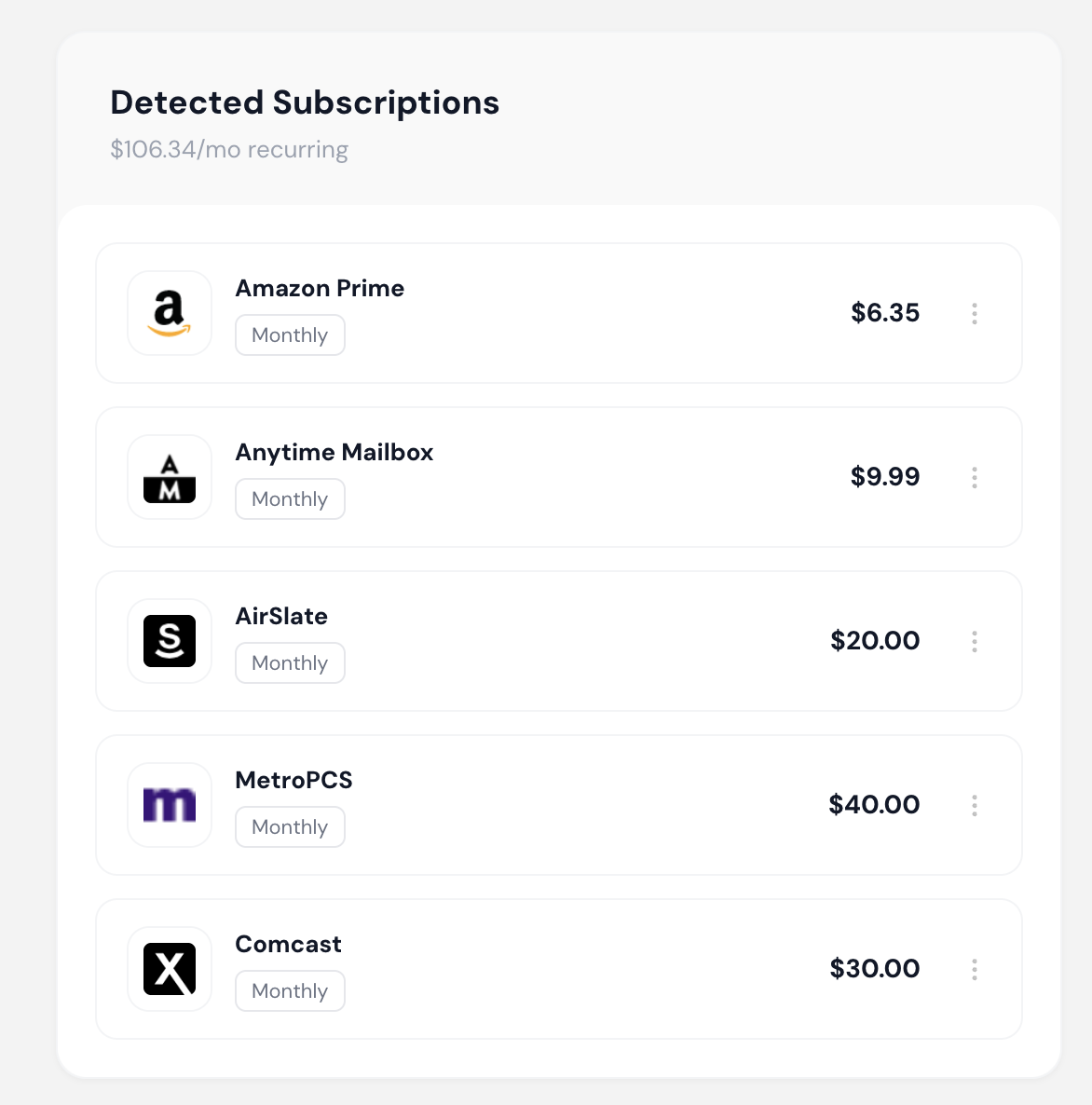
Task: Click the Detected Subscriptions heading
Action: click(x=305, y=102)
